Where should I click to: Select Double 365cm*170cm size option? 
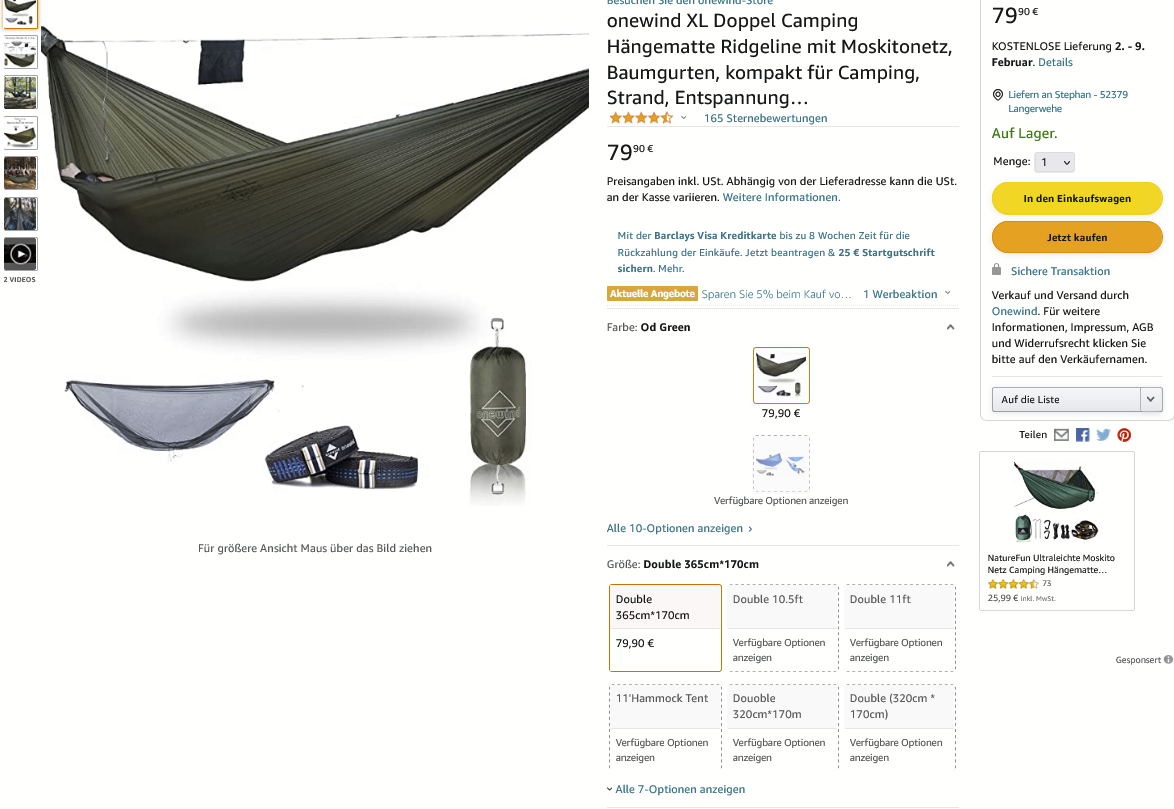tap(665, 628)
